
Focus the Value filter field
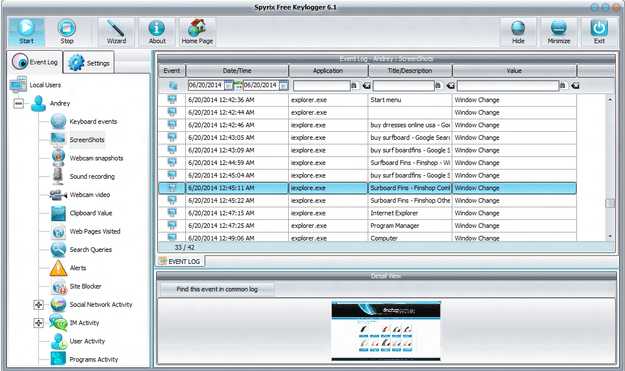[508, 86]
